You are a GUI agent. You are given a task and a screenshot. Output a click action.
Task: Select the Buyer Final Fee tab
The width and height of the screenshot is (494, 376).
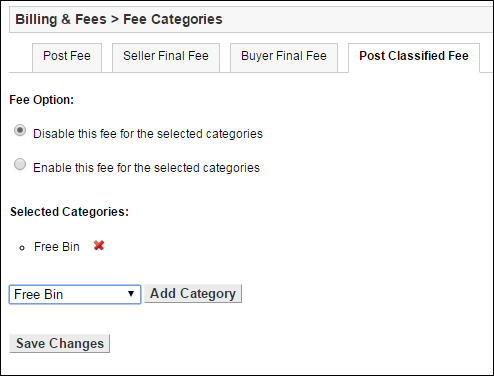click(284, 57)
